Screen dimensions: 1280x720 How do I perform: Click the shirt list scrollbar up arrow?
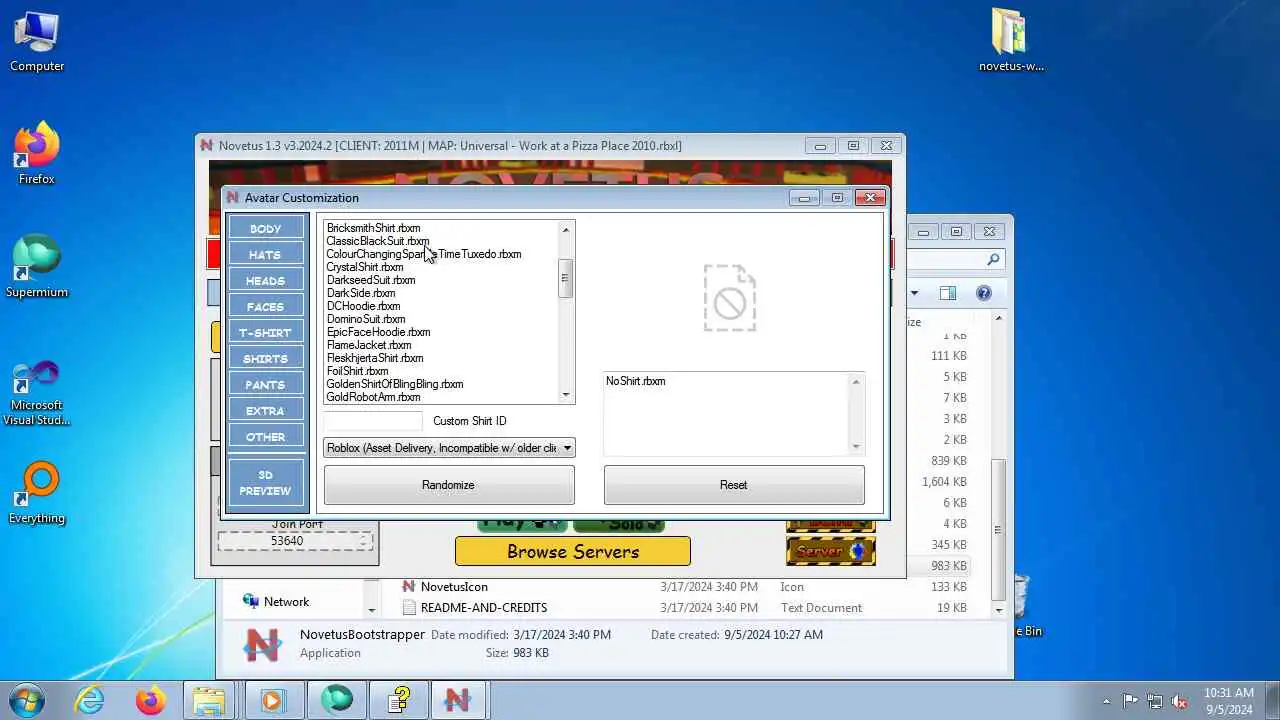pyautogui.click(x=566, y=230)
